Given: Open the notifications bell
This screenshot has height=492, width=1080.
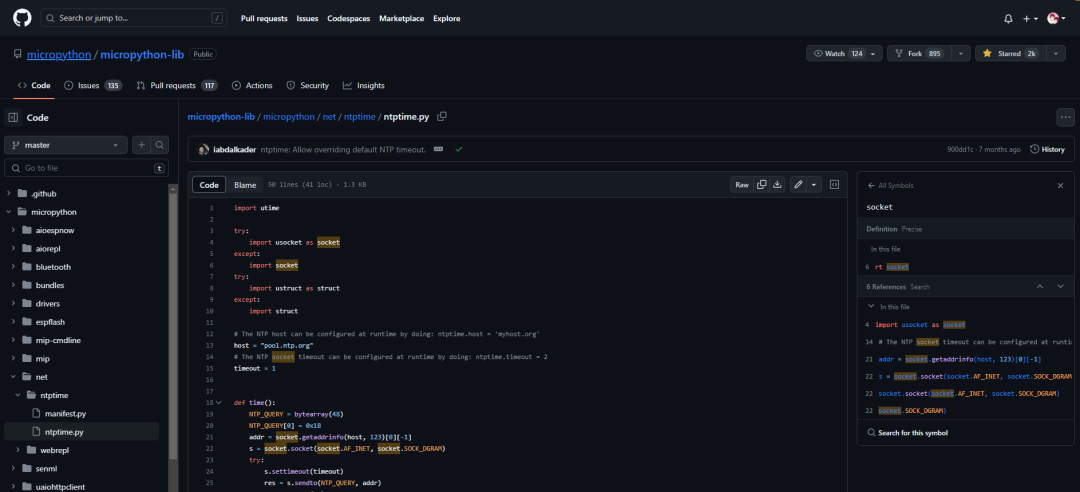Looking at the screenshot, I should 1008,18.
